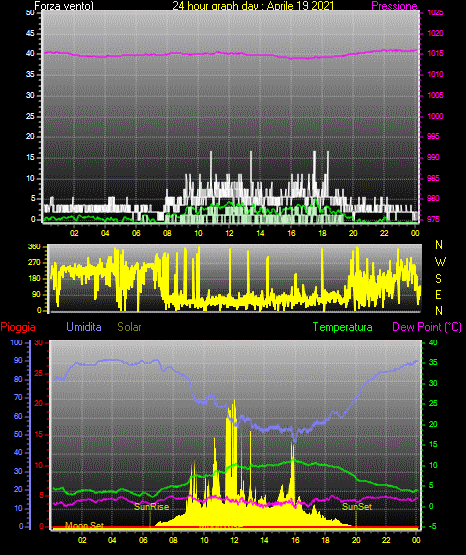
Task: Click the top 'N' compass letter
Action: [439, 245]
